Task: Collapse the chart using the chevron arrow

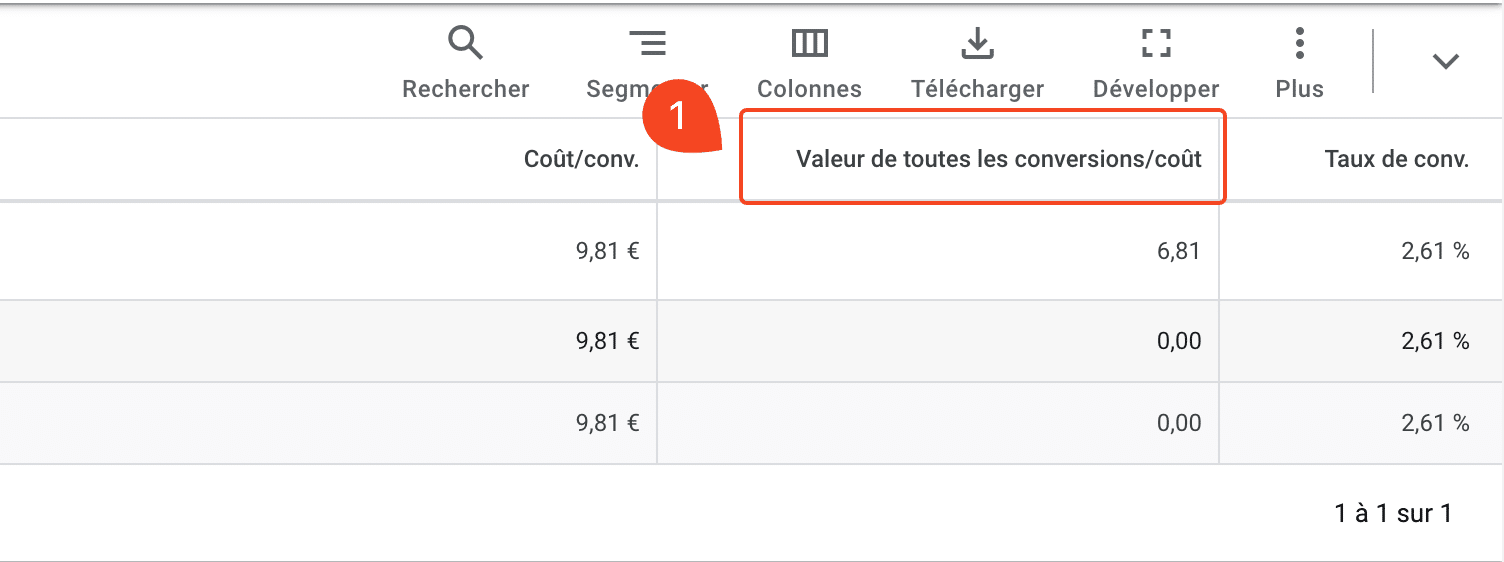Action: pyautogui.click(x=1445, y=62)
